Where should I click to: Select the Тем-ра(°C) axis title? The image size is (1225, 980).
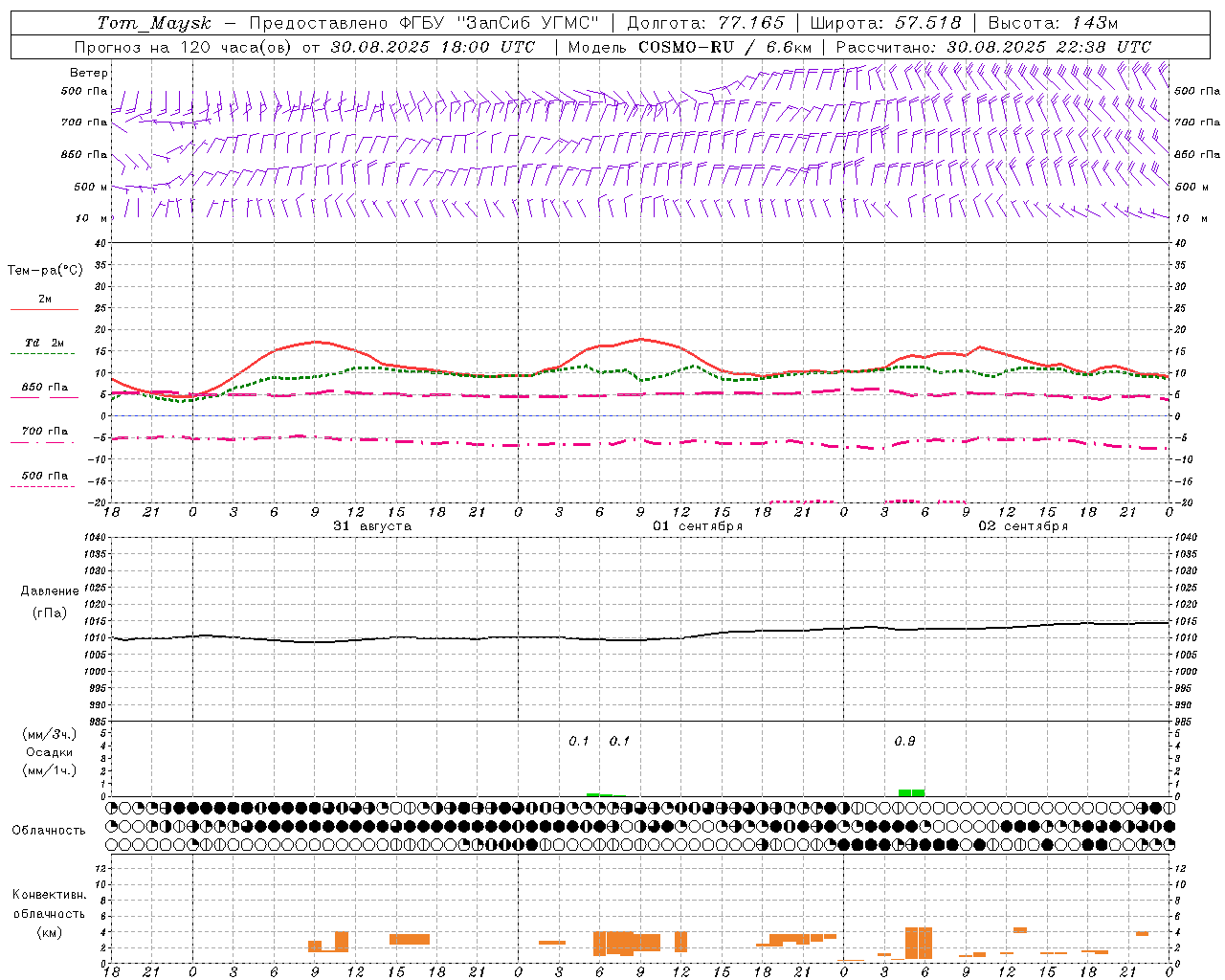45,271
